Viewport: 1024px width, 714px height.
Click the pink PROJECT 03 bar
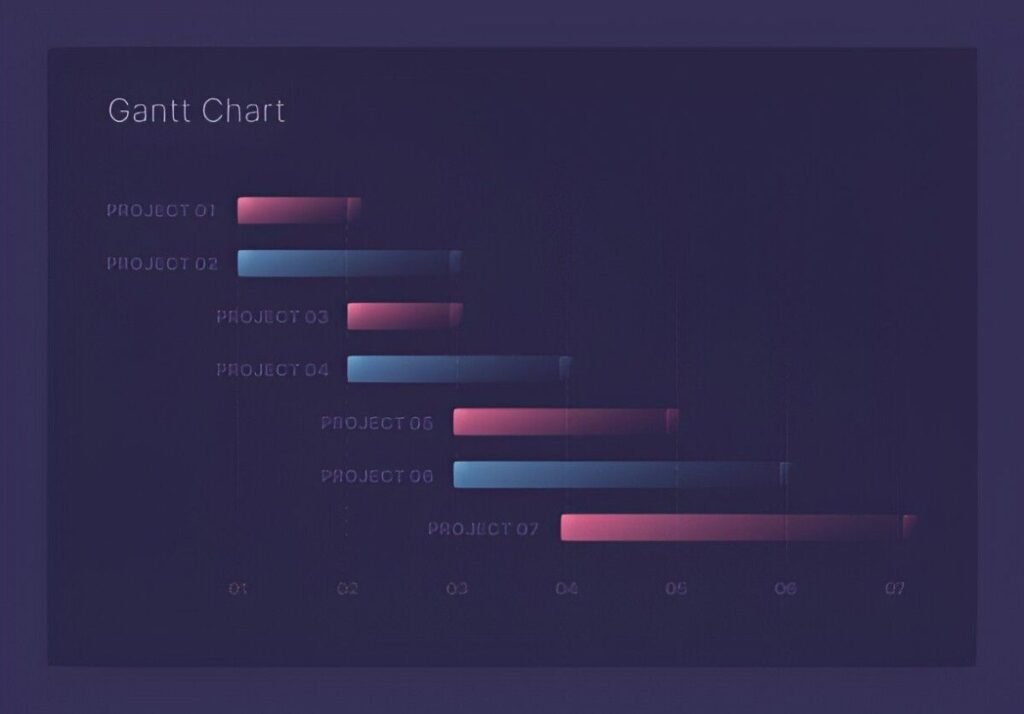pyautogui.click(x=402, y=316)
